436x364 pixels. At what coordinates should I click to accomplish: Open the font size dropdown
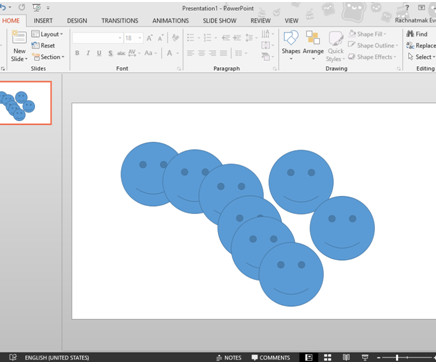[x=140, y=38]
